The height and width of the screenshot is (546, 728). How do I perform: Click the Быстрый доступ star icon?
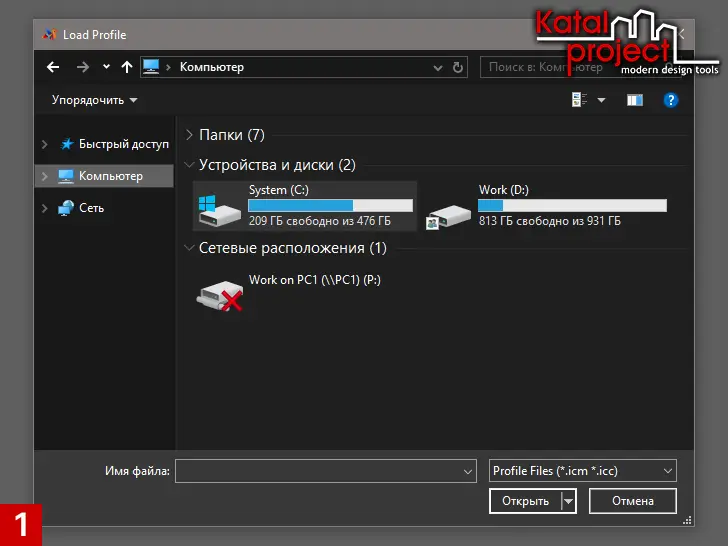click(67, 144)
